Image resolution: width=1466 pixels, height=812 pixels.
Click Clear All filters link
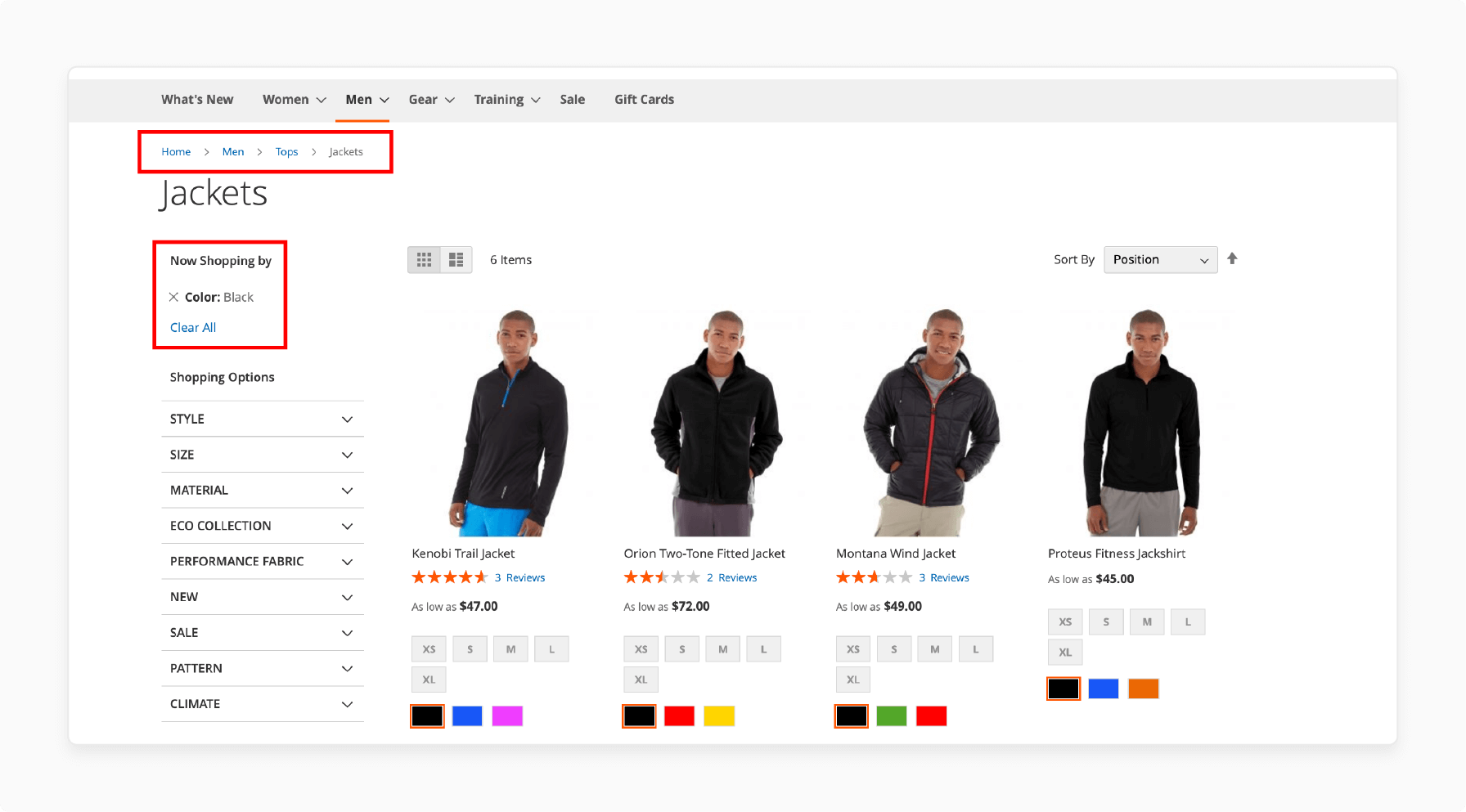click(193, 328)
